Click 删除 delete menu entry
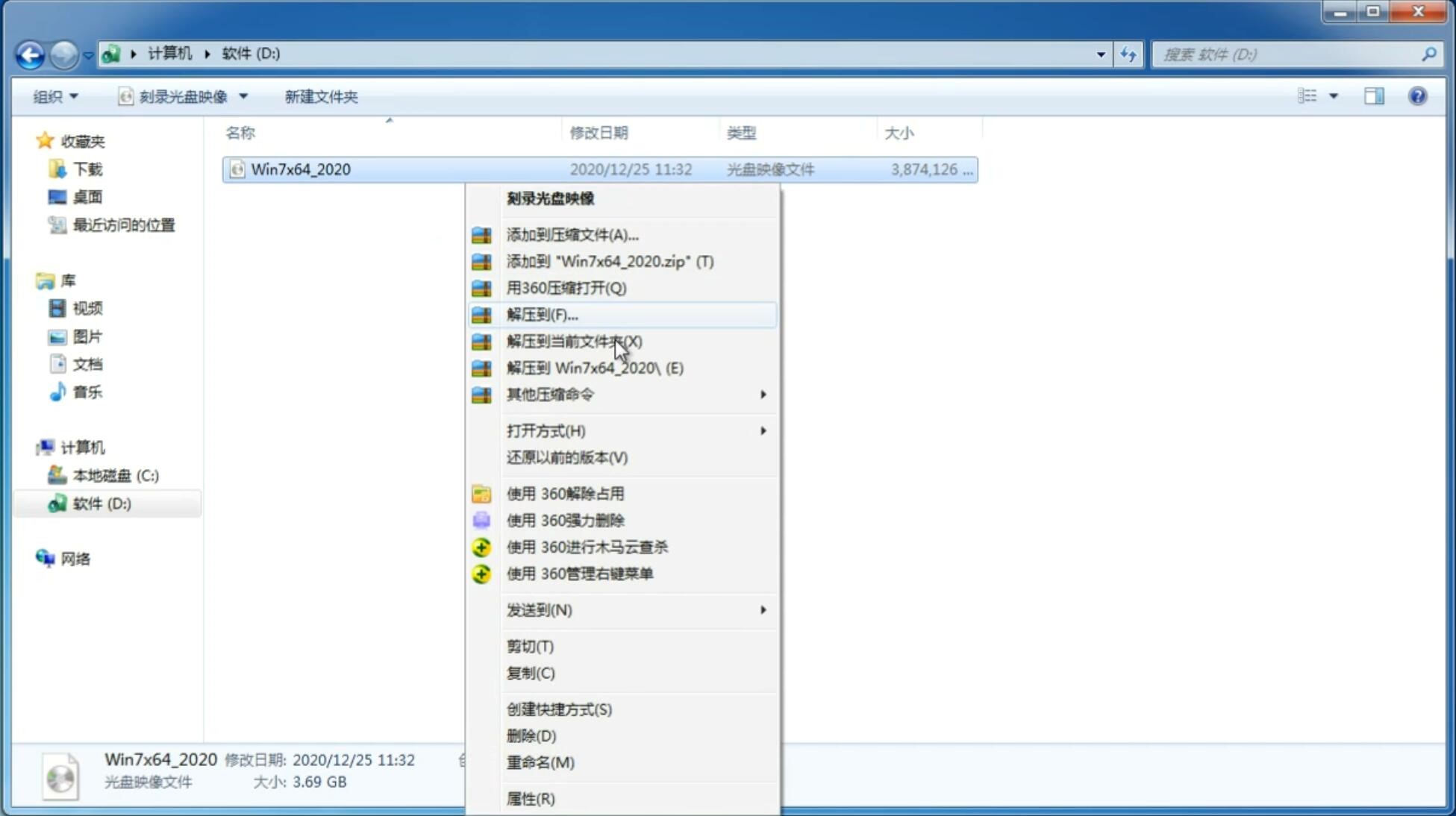This screenshot has width=1456, height=816. [531, 735]
